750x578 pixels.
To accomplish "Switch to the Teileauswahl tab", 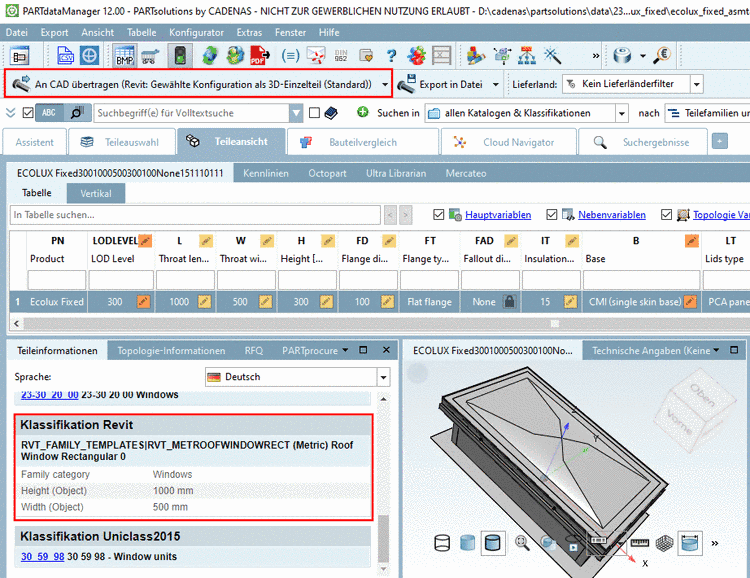I will (122, 142).
